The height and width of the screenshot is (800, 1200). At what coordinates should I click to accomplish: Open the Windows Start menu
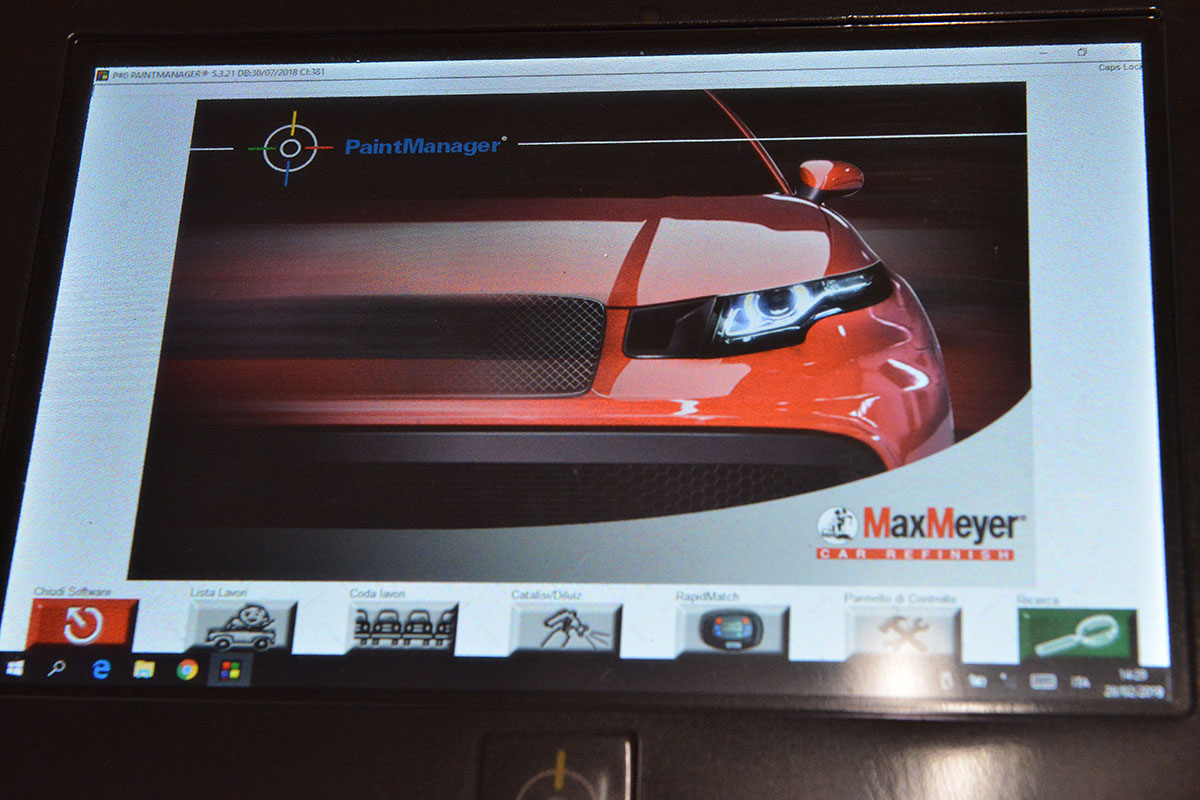pos(15,668)
